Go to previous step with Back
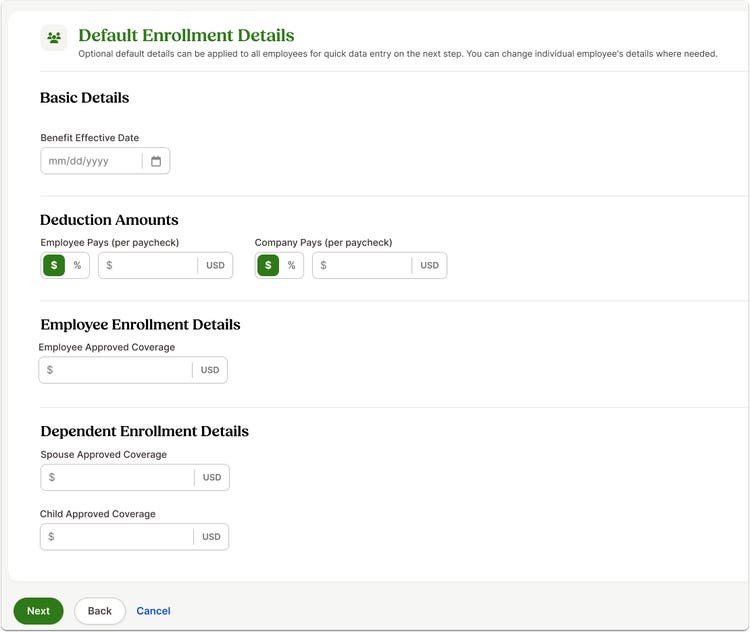This screenshot has height=632, width=750. point(99,611)
